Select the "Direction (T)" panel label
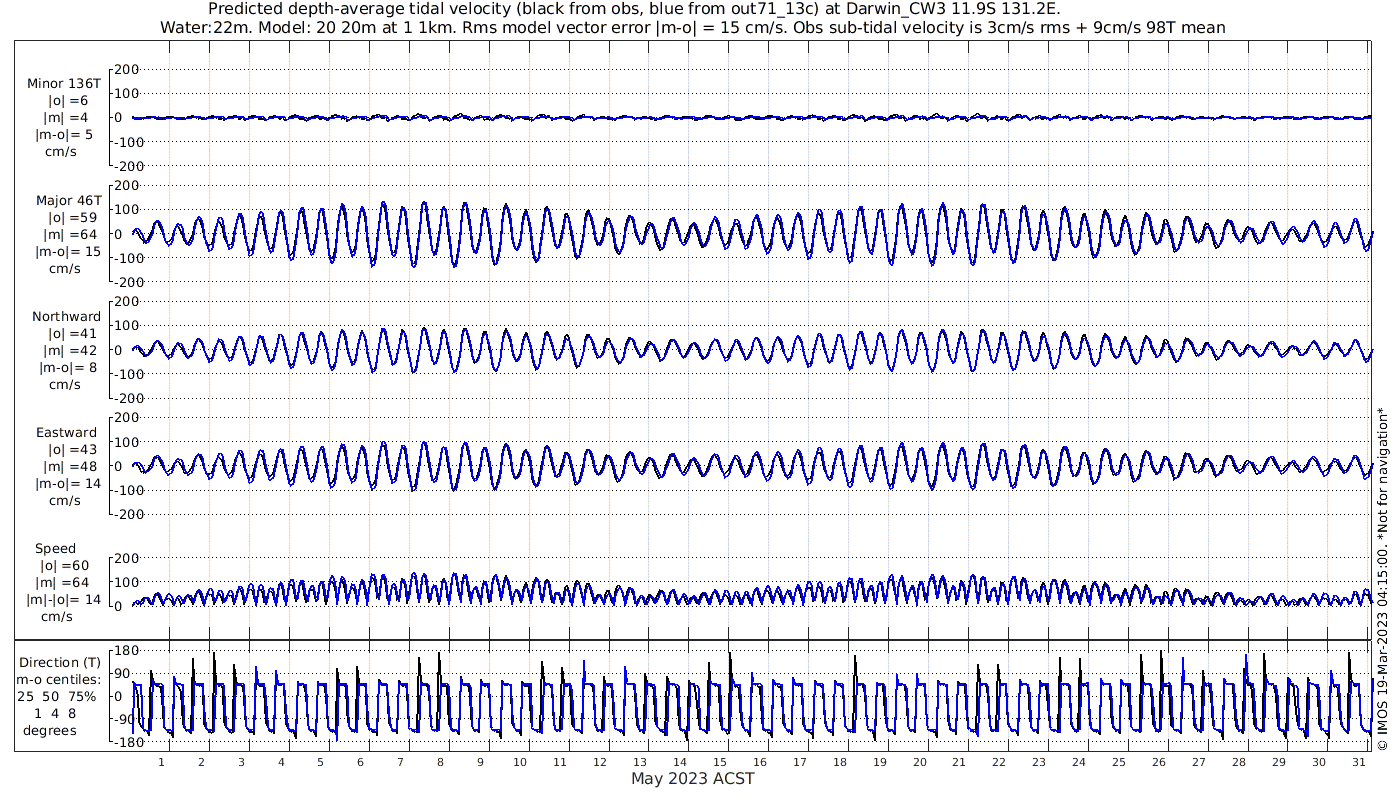The image size is (1400, 800). (x=60, y=663)
